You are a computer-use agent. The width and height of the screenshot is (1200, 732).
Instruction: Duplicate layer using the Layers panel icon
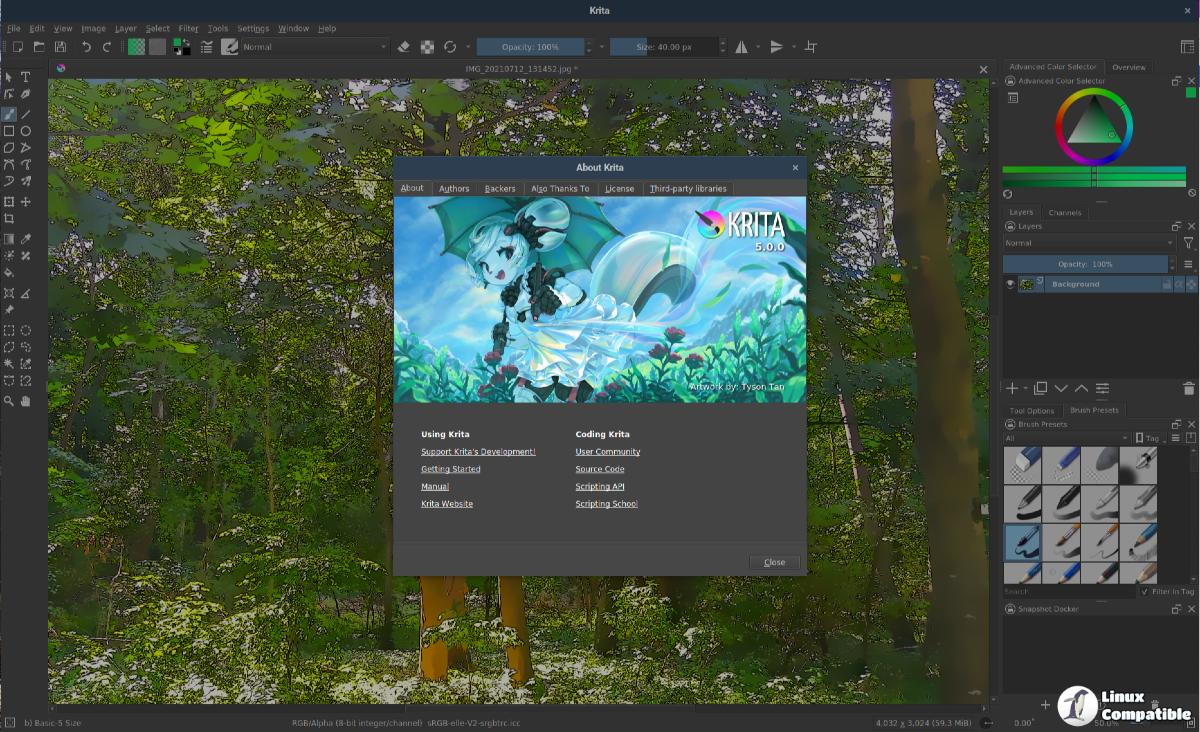[1040, 388]
